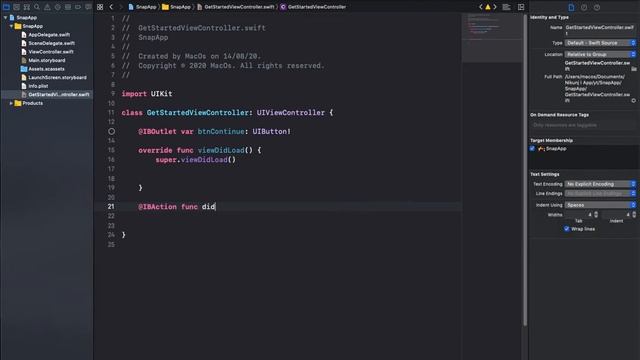640x360 pixels.
Task: Open the Breakpoint navigator
Action: point(78,7)
